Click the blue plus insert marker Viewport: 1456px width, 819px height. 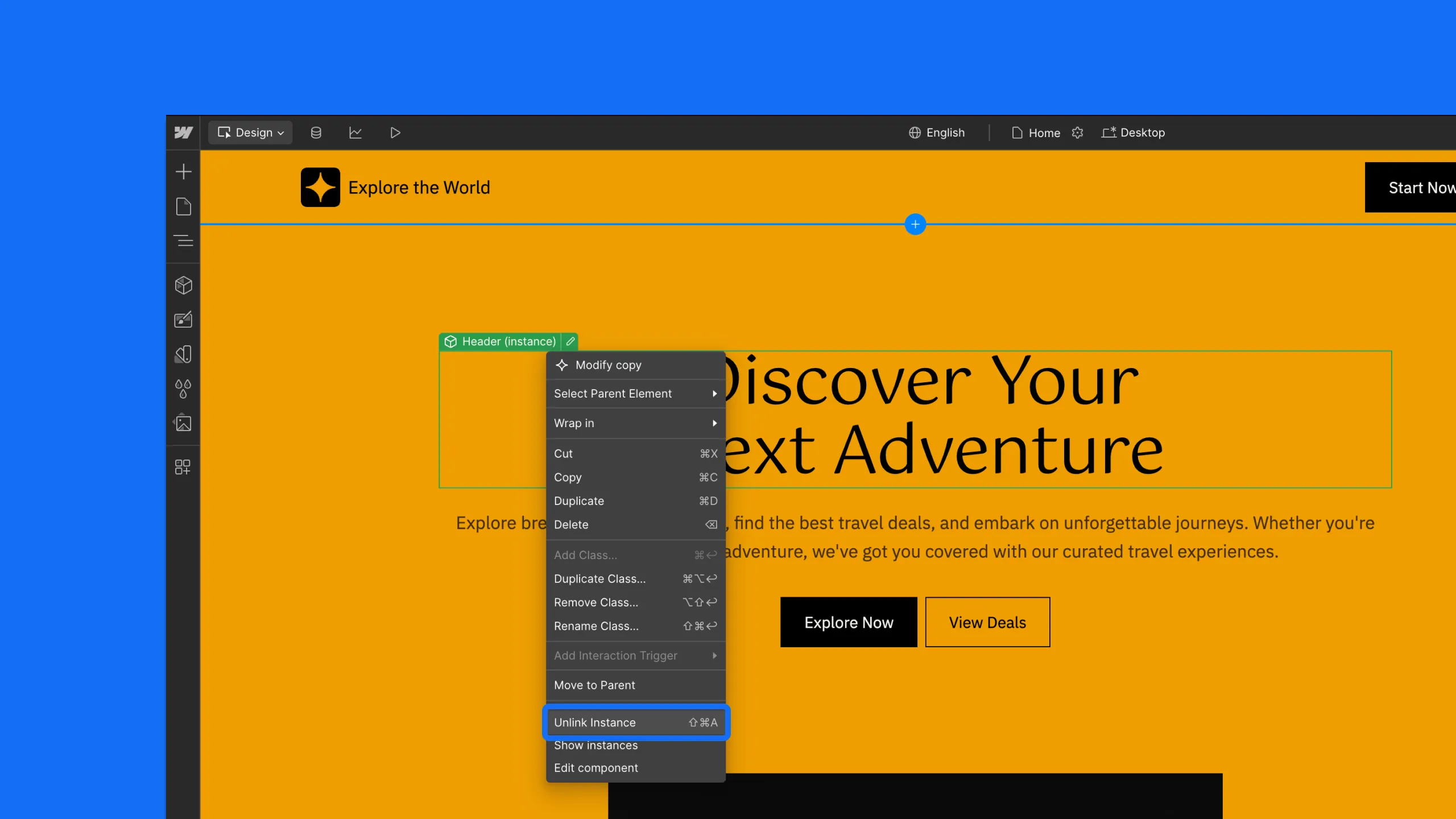coord(915,224)
